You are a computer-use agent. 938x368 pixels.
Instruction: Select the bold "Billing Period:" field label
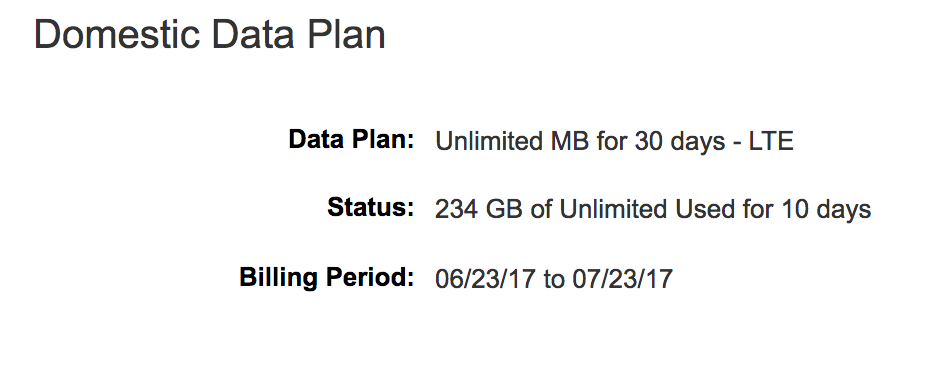[x=327, y=278]
